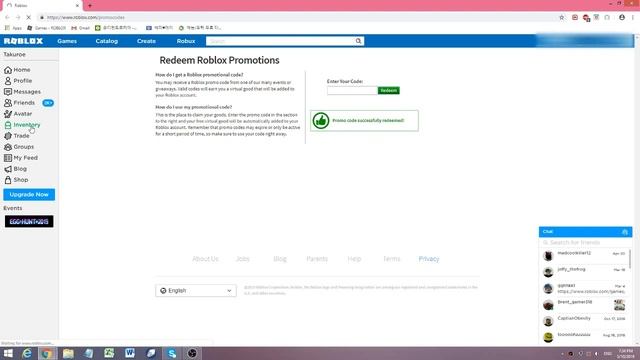Reload or stop page loading
The image size is (640, 360).
[29, 18]
